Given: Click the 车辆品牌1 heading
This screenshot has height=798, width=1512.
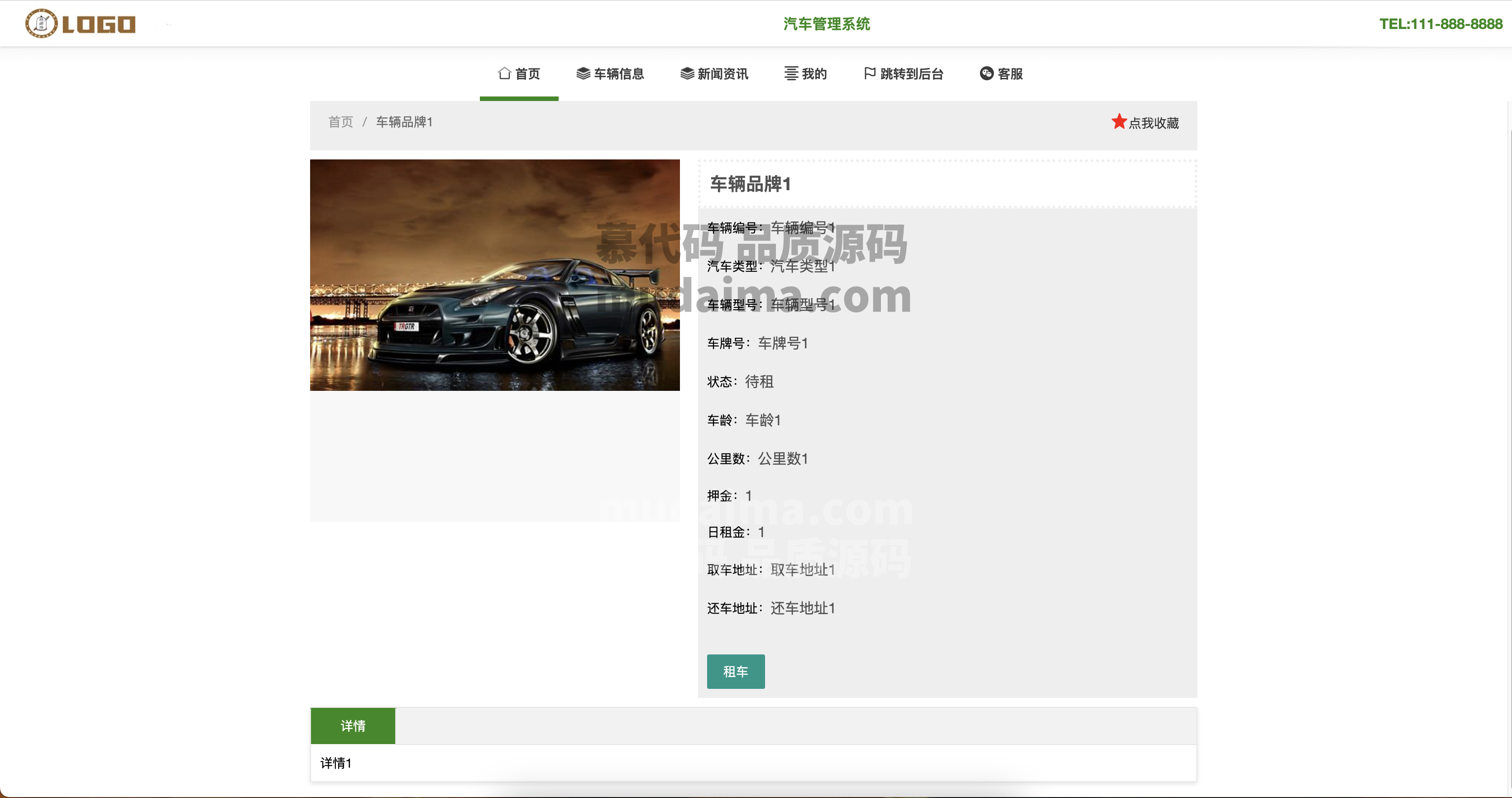Looking at the screenshot, I should point(750,184).
